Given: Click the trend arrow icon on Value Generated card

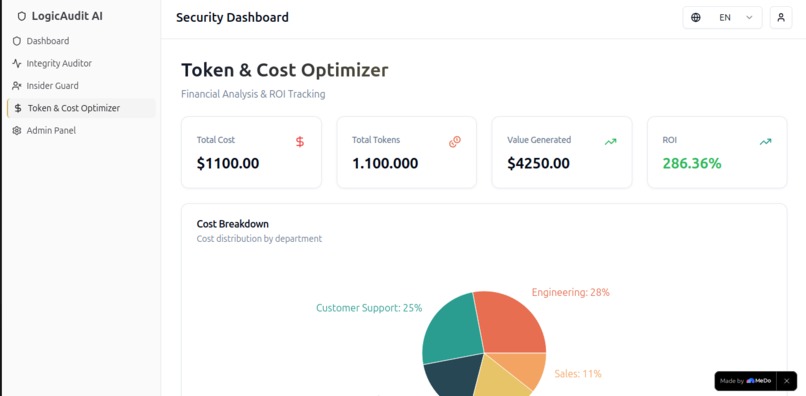Looking at the screenshot, I should 610,142.
